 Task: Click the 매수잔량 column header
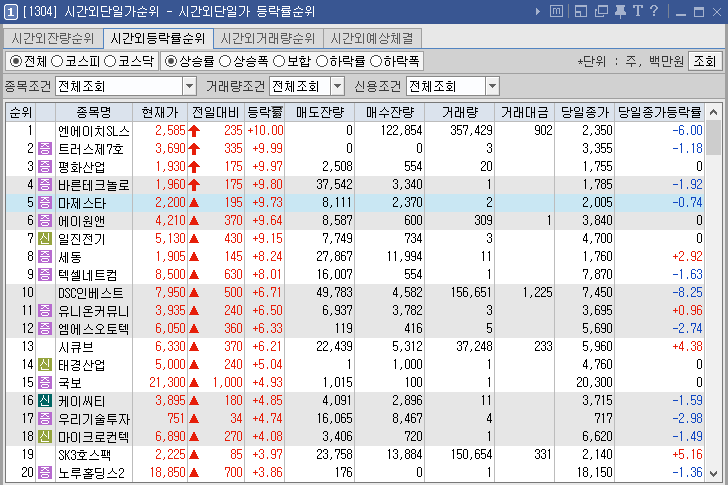(390, 112)
